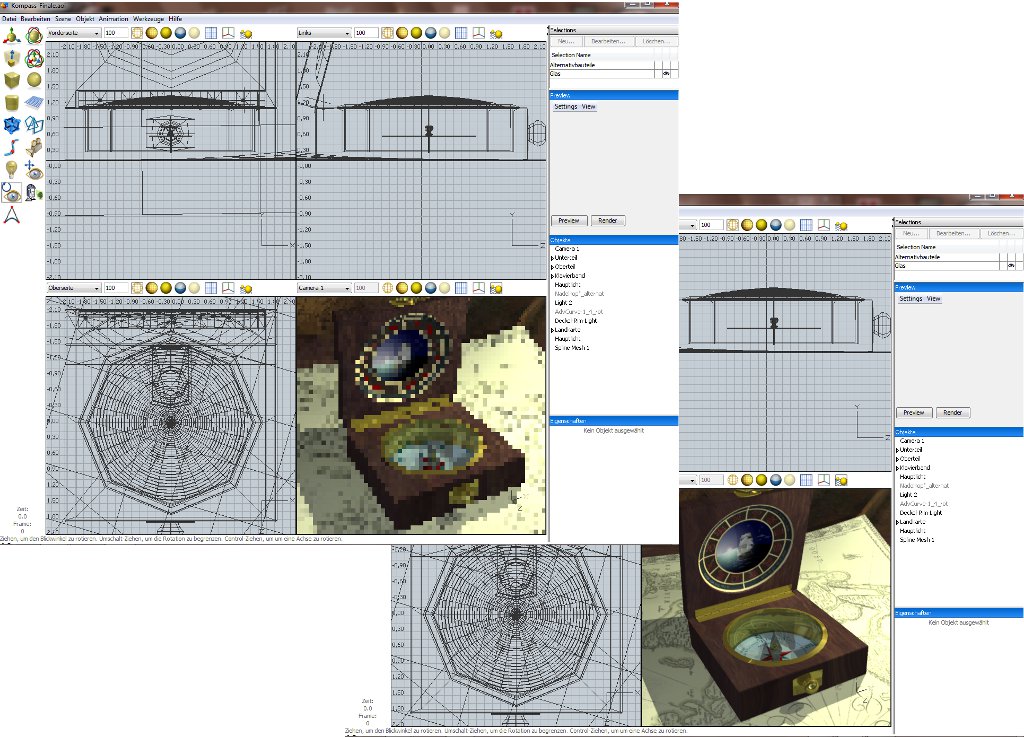Click Render button in left window

[x=608, y=221]
